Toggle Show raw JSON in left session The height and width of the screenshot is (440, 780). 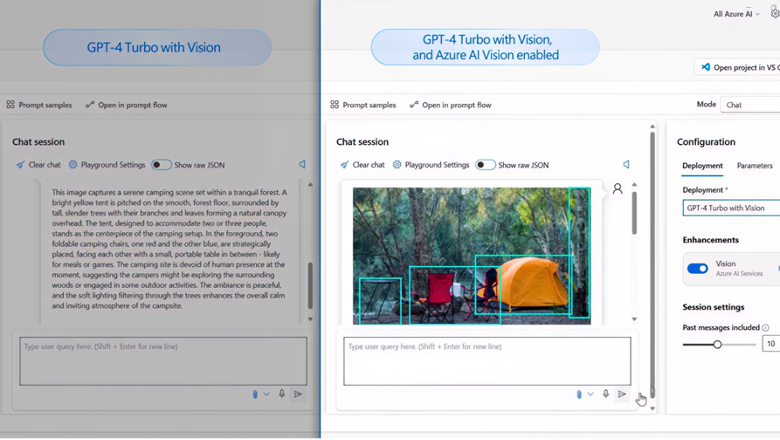click(161, 165)
